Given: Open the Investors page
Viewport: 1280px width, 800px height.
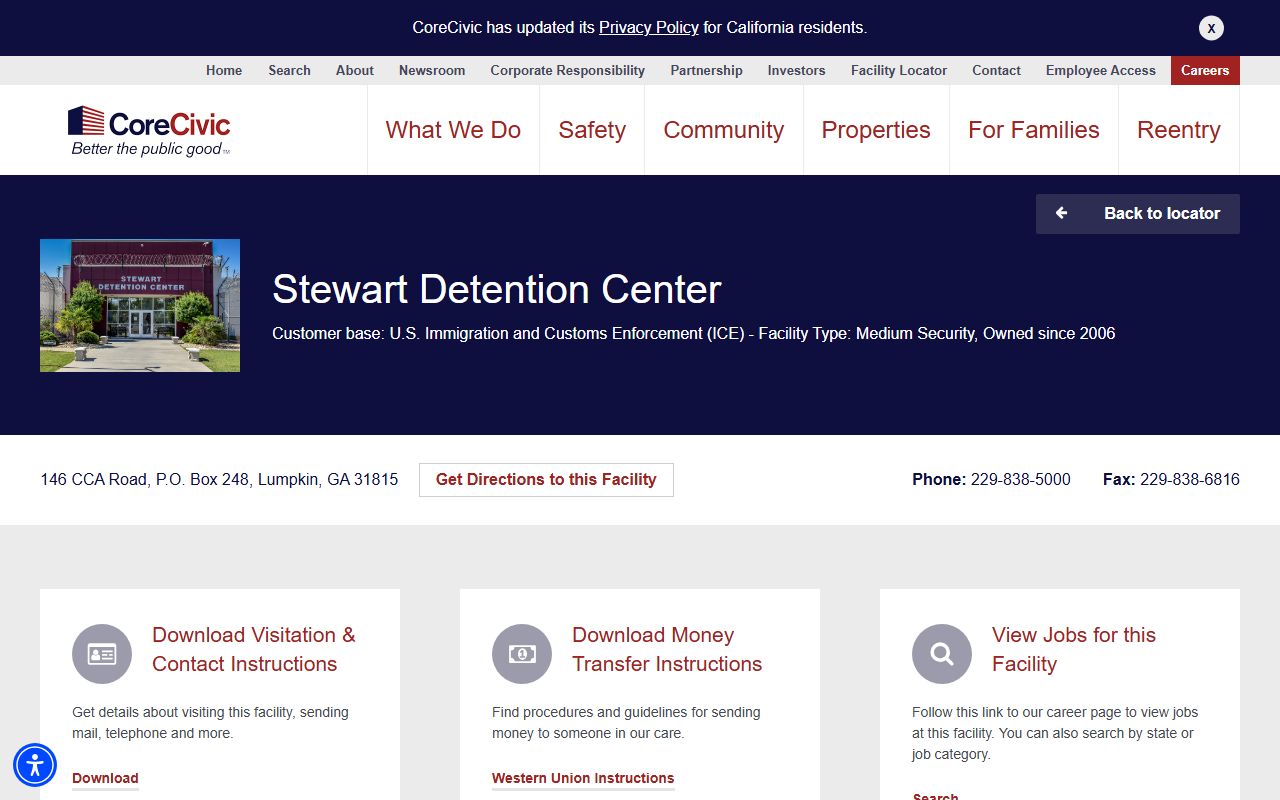Looking at the screenshot, I should click(x=797, y=70).
